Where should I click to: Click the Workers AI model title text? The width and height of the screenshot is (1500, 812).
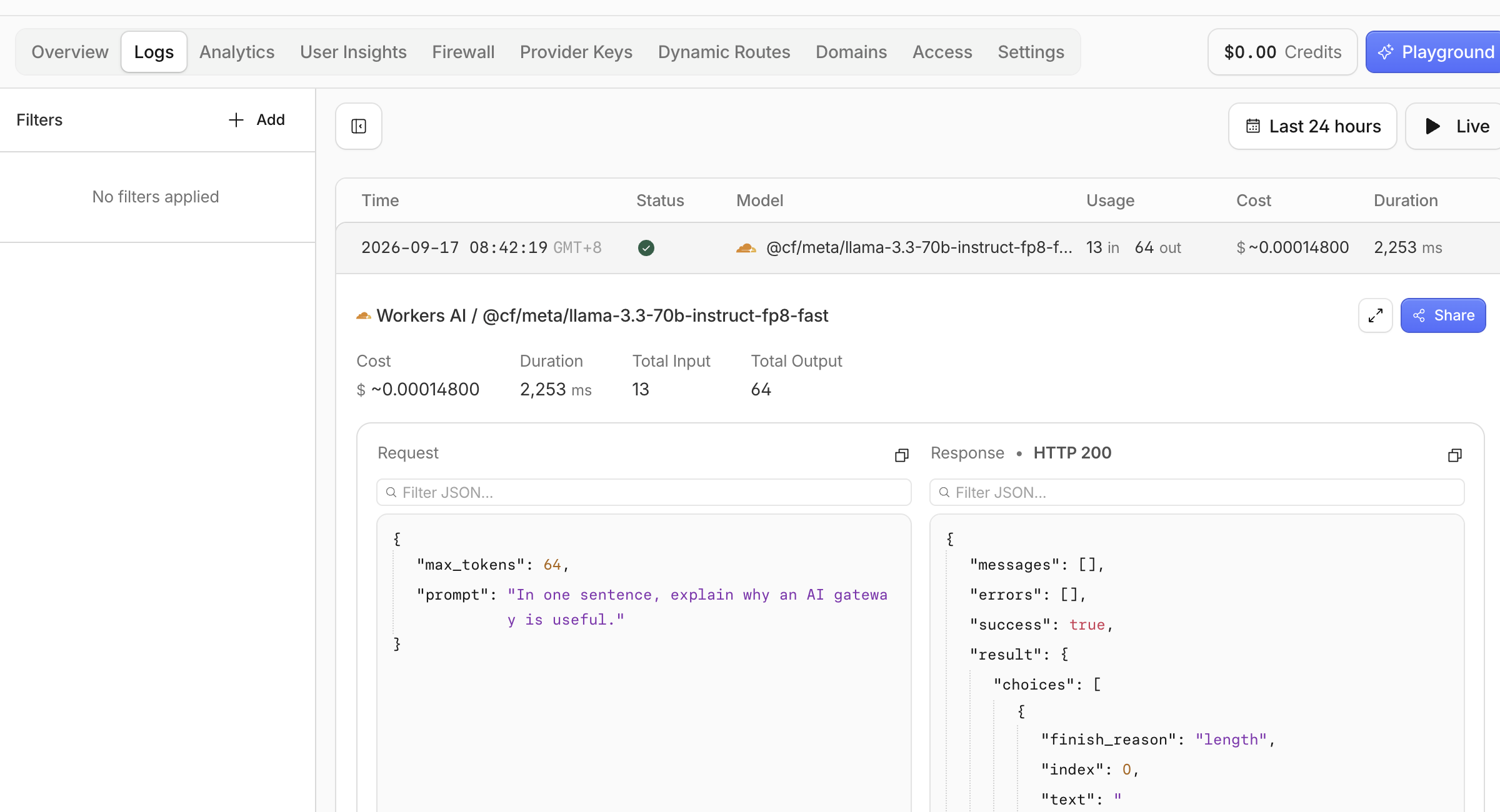coord(602,315)
